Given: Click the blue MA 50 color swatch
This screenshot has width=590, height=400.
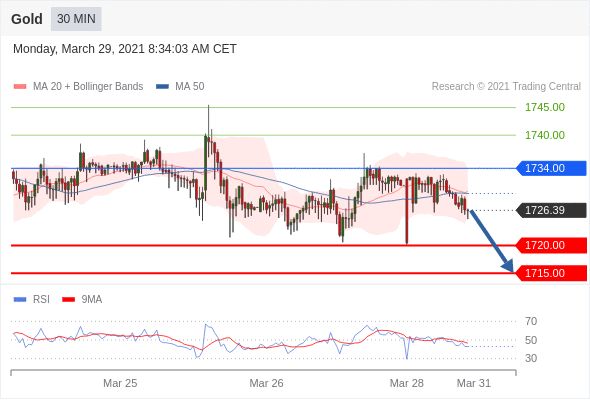Looking at the screenshot, I should point(163,87).
